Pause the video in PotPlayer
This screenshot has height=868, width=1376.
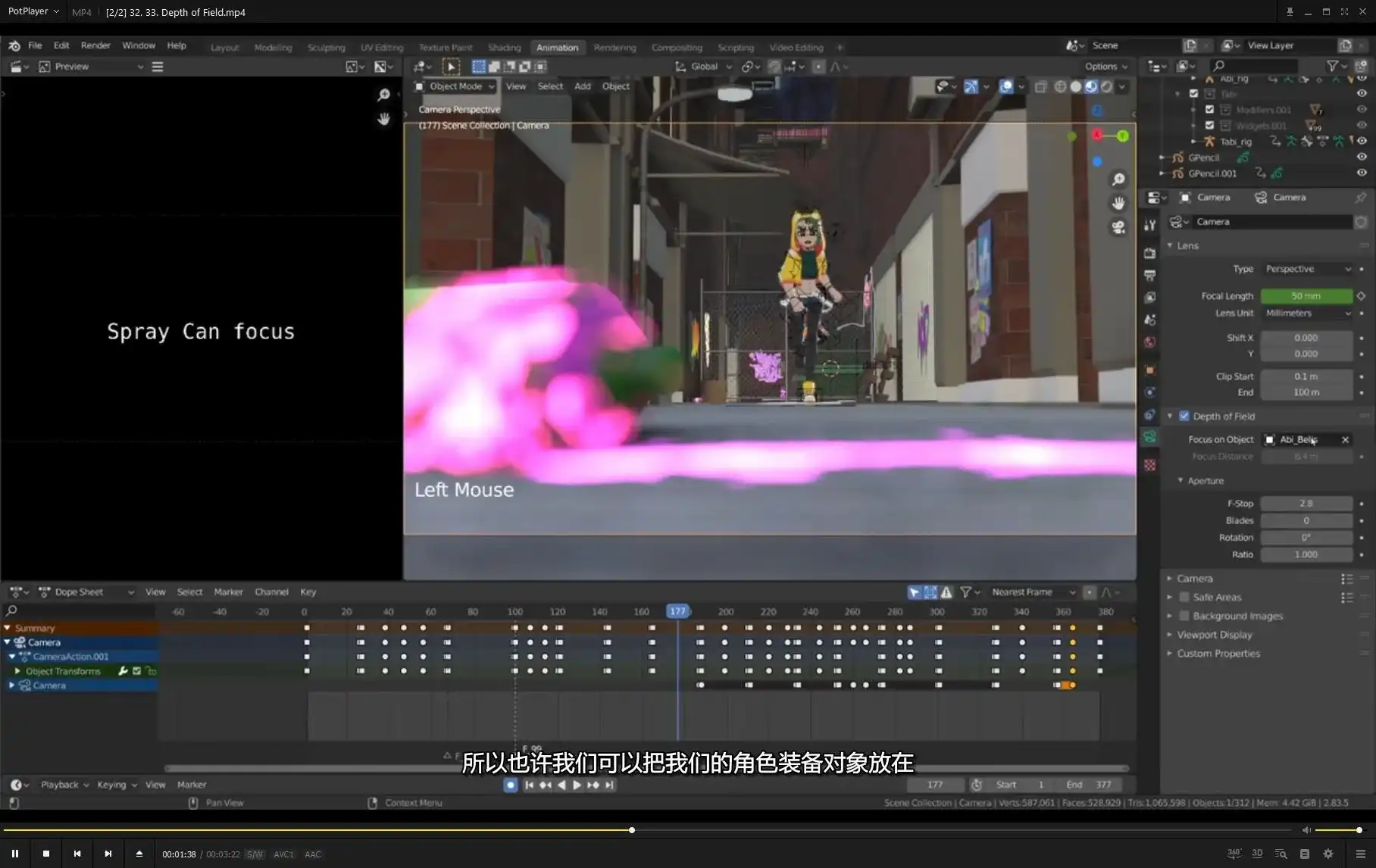coord(15,854)
